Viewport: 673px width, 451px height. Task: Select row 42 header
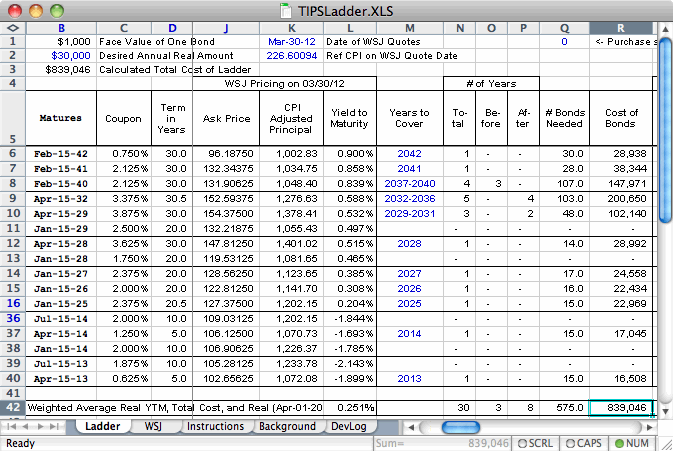(12, 408)
